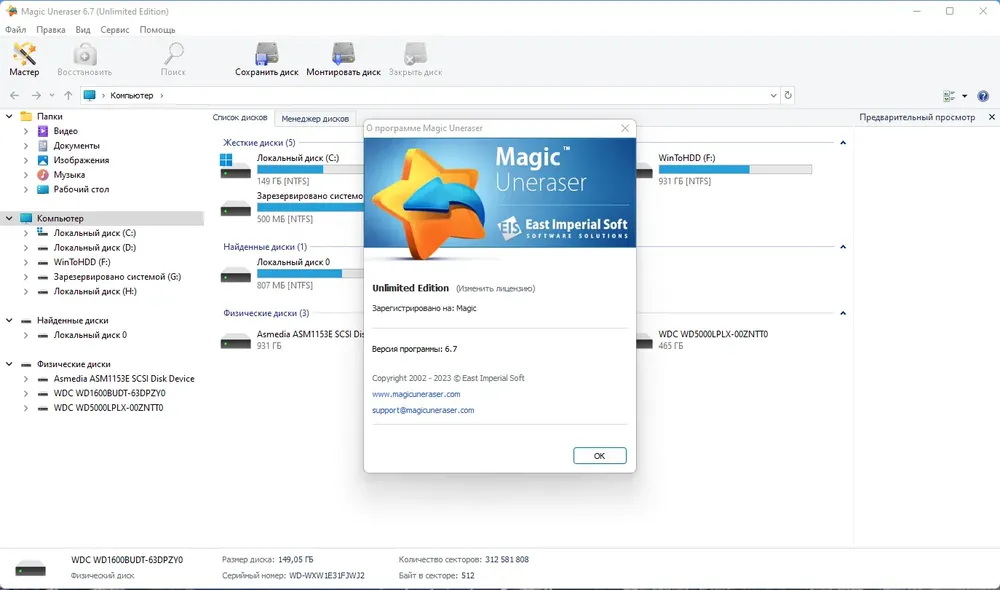Click the Изменить лицензию link
Screen dimensions: 1000x590
[496, 289]
